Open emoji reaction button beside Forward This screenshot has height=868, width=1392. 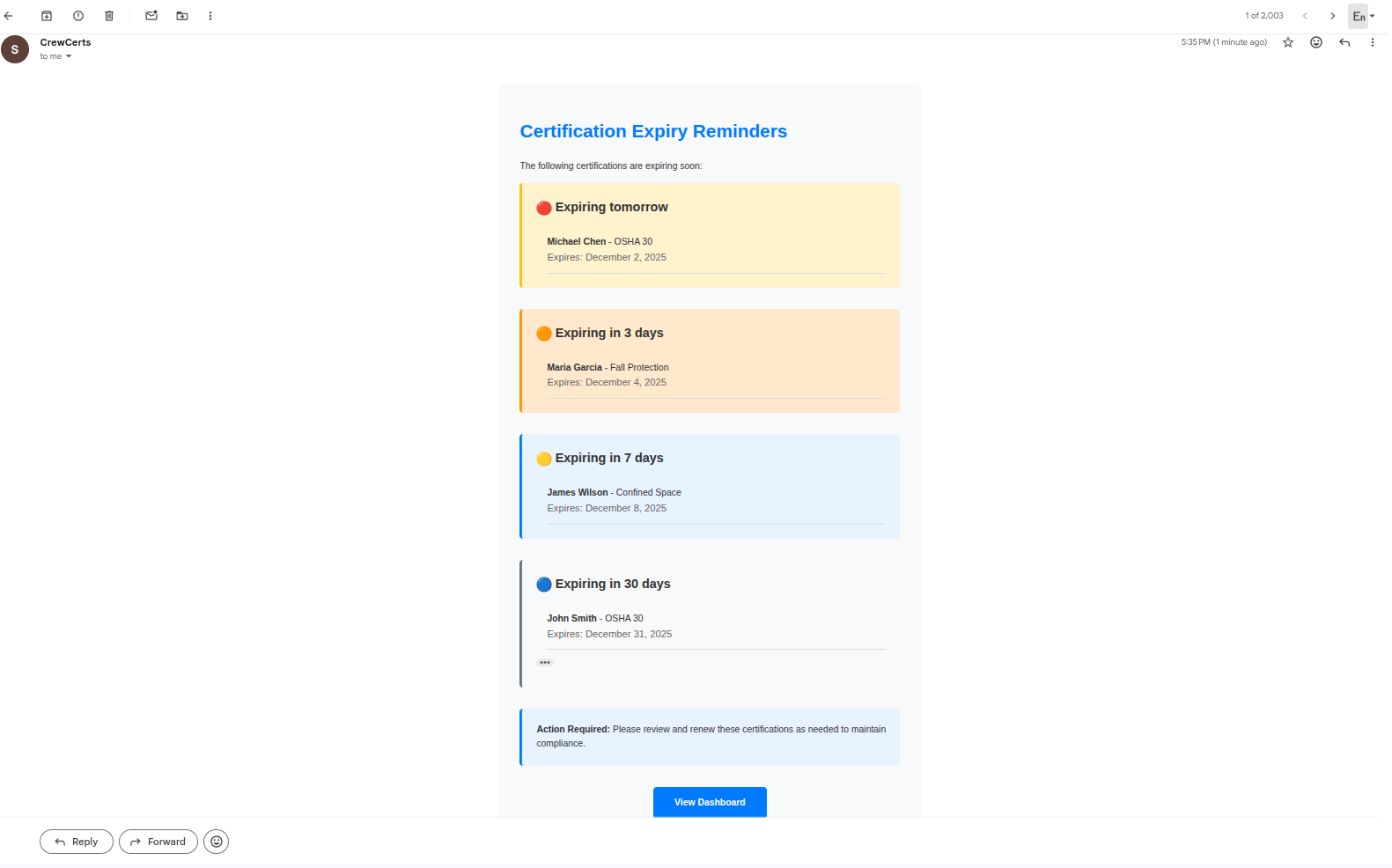point(217,842)
